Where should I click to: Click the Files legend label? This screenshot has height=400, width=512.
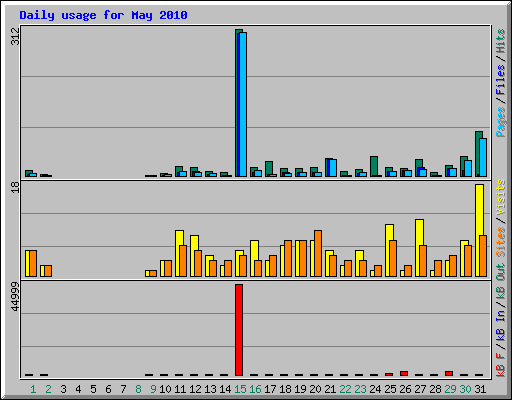coord(501,79)
